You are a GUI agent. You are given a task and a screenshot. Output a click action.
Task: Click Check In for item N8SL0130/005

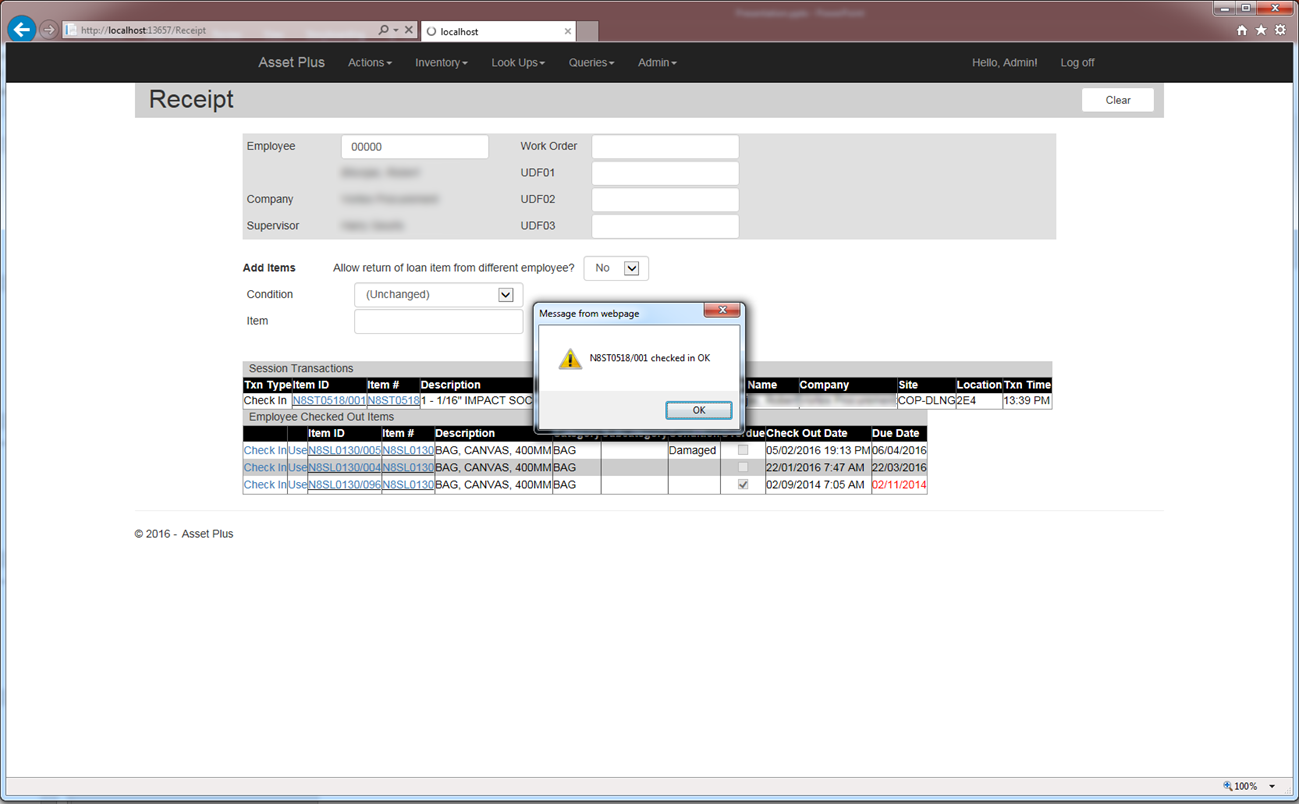coord(265,450)
